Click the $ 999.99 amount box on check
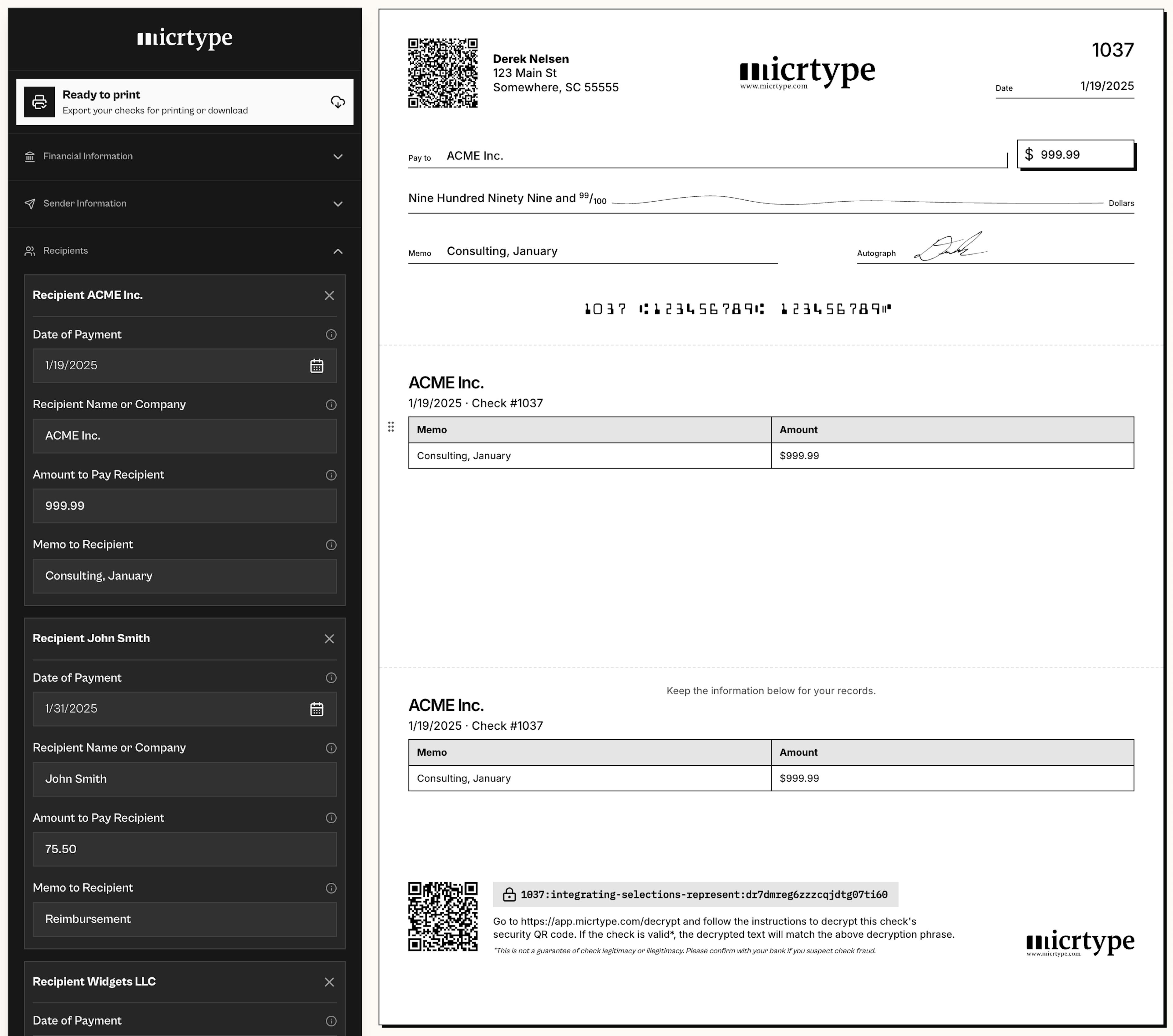Viewport: 1173px width, 1036px height. click(1076, 154)
